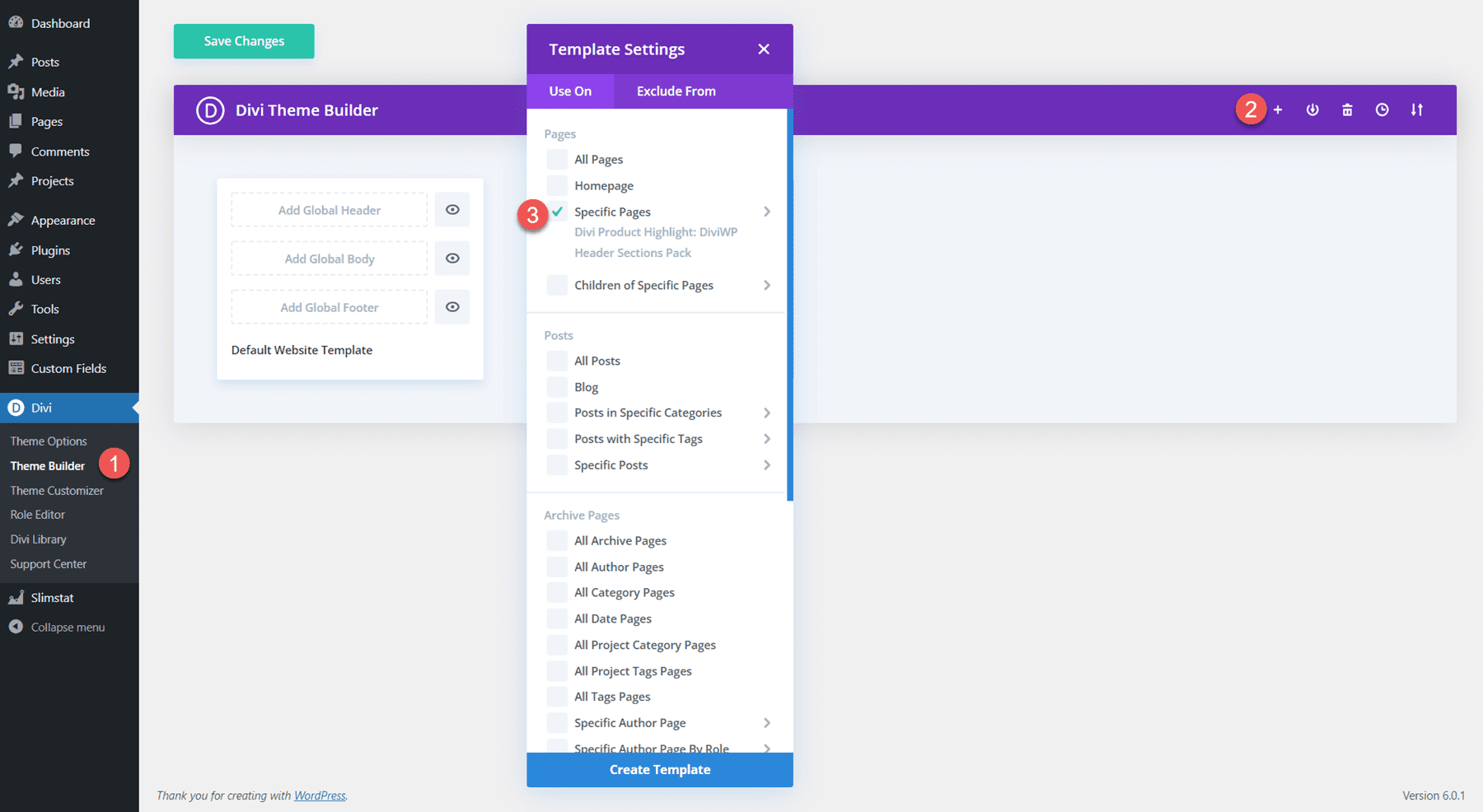
Task: Delete templates using the trash icon
Action: (1347, 109)
